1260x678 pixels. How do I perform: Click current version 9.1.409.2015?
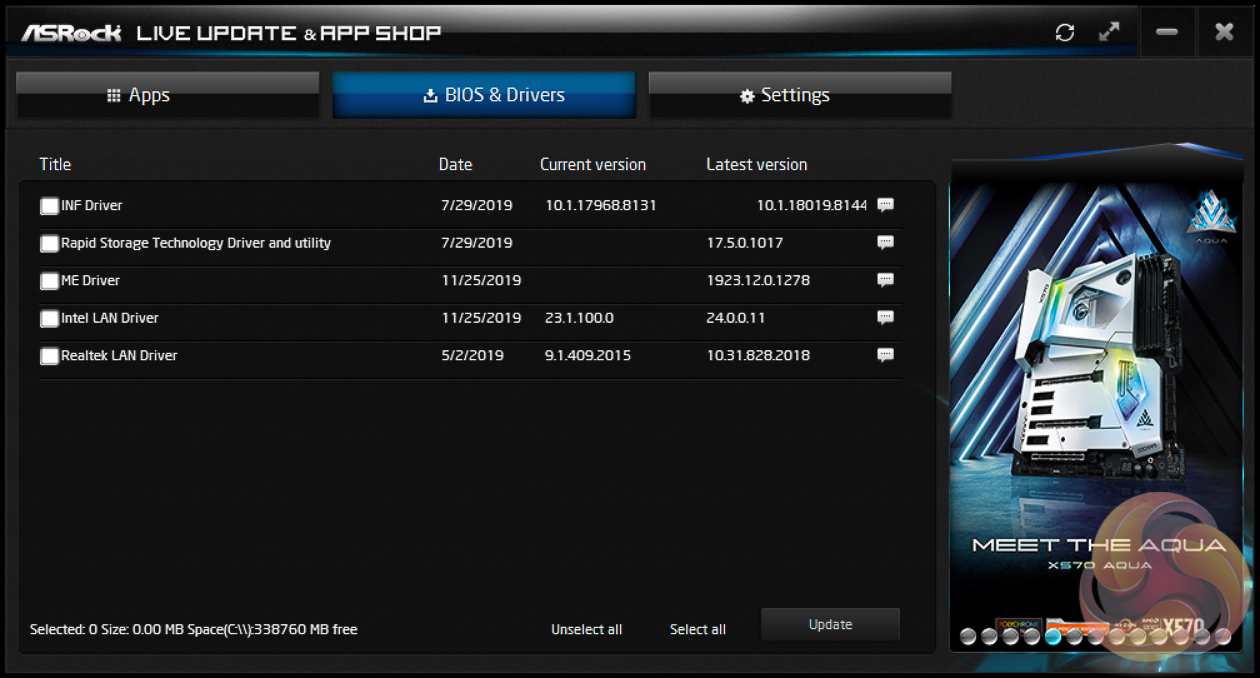pyautogui.click(x=588, y=355)
